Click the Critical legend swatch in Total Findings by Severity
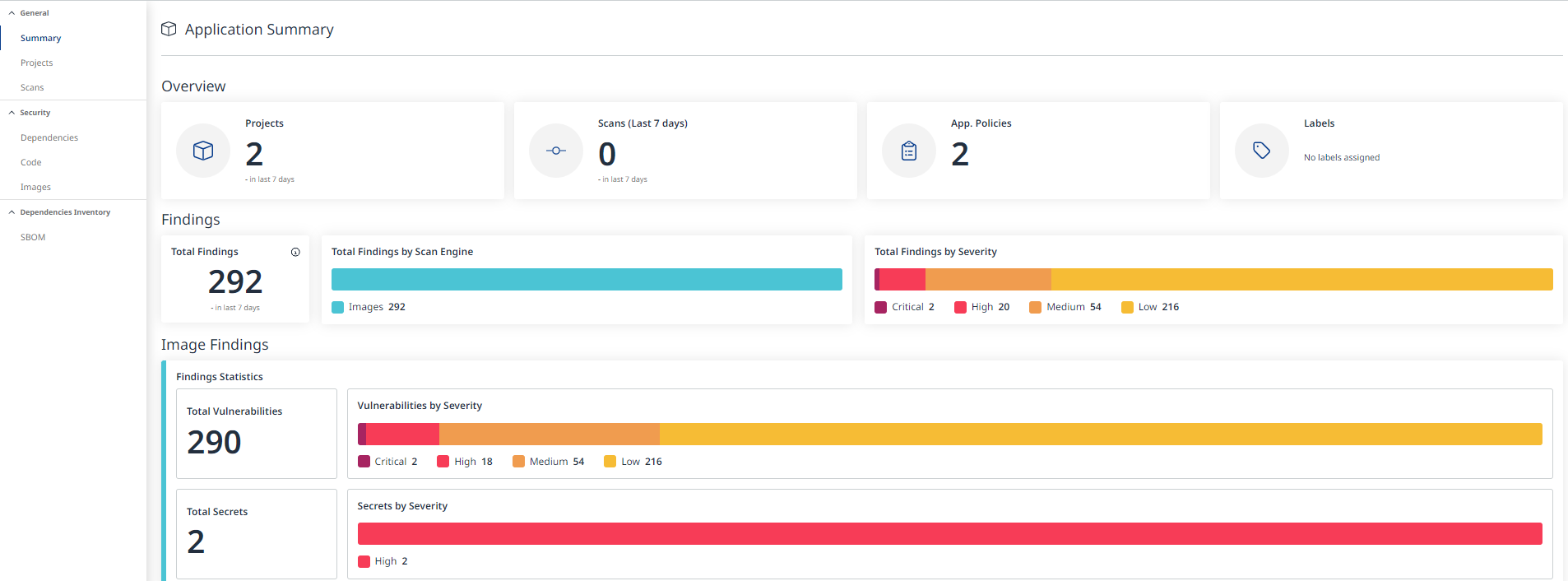 (x=881, y=307)
